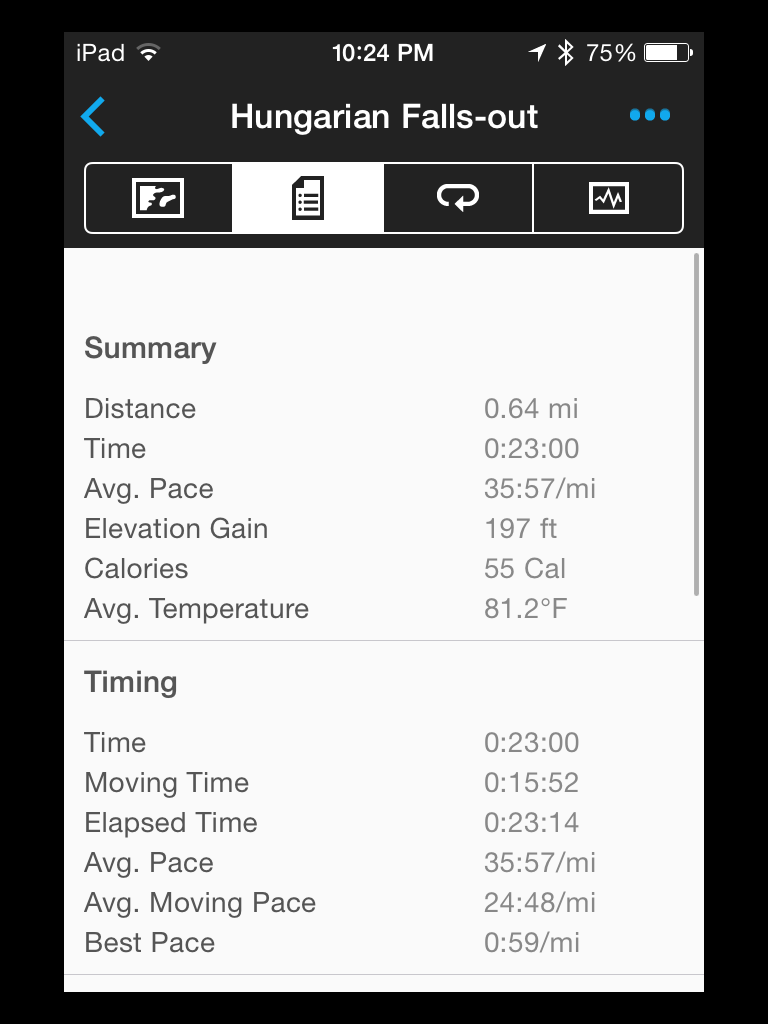Tap the 10:24 PM clock
The width and height of the screenshot is (768, 1024).
click(383, 53)
